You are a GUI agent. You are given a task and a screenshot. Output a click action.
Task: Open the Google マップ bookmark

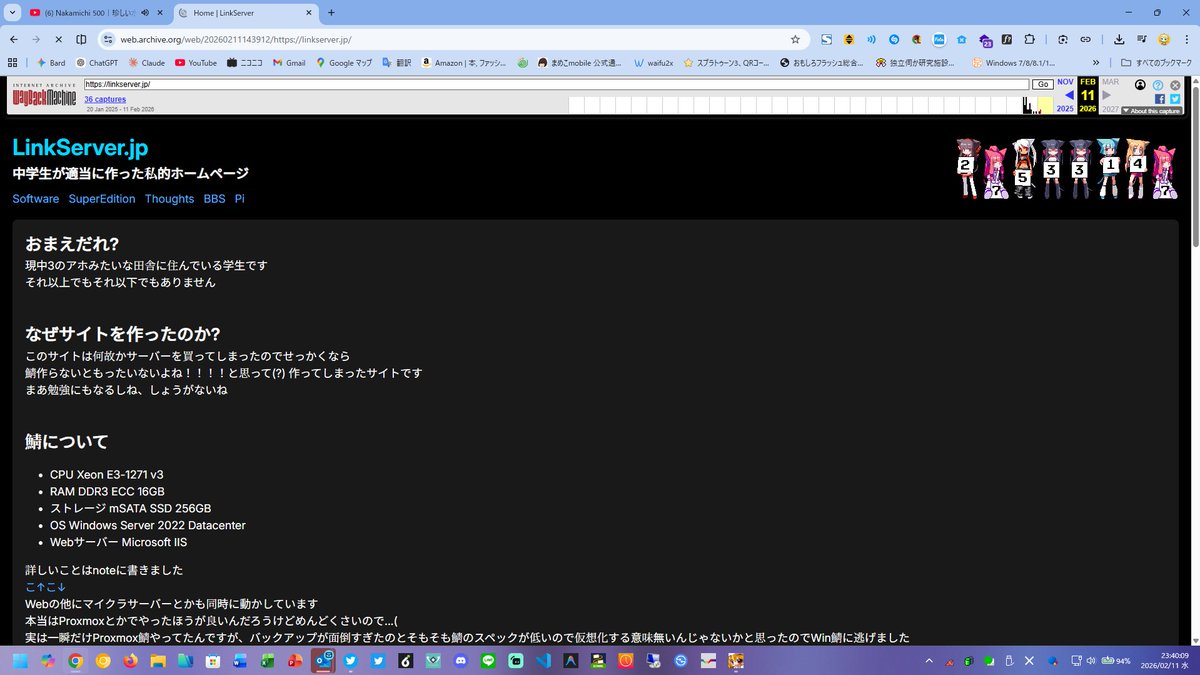[344, 62]
